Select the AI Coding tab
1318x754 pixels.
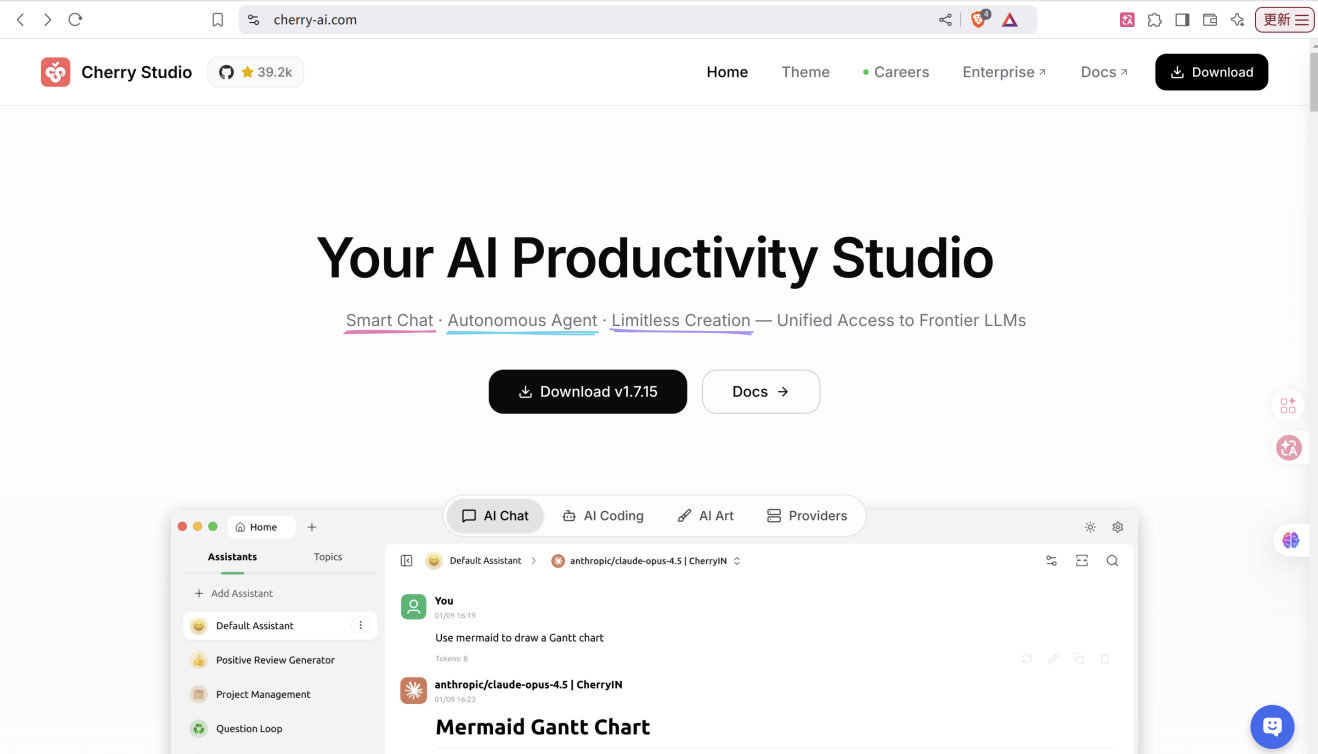tap(603, 516)
